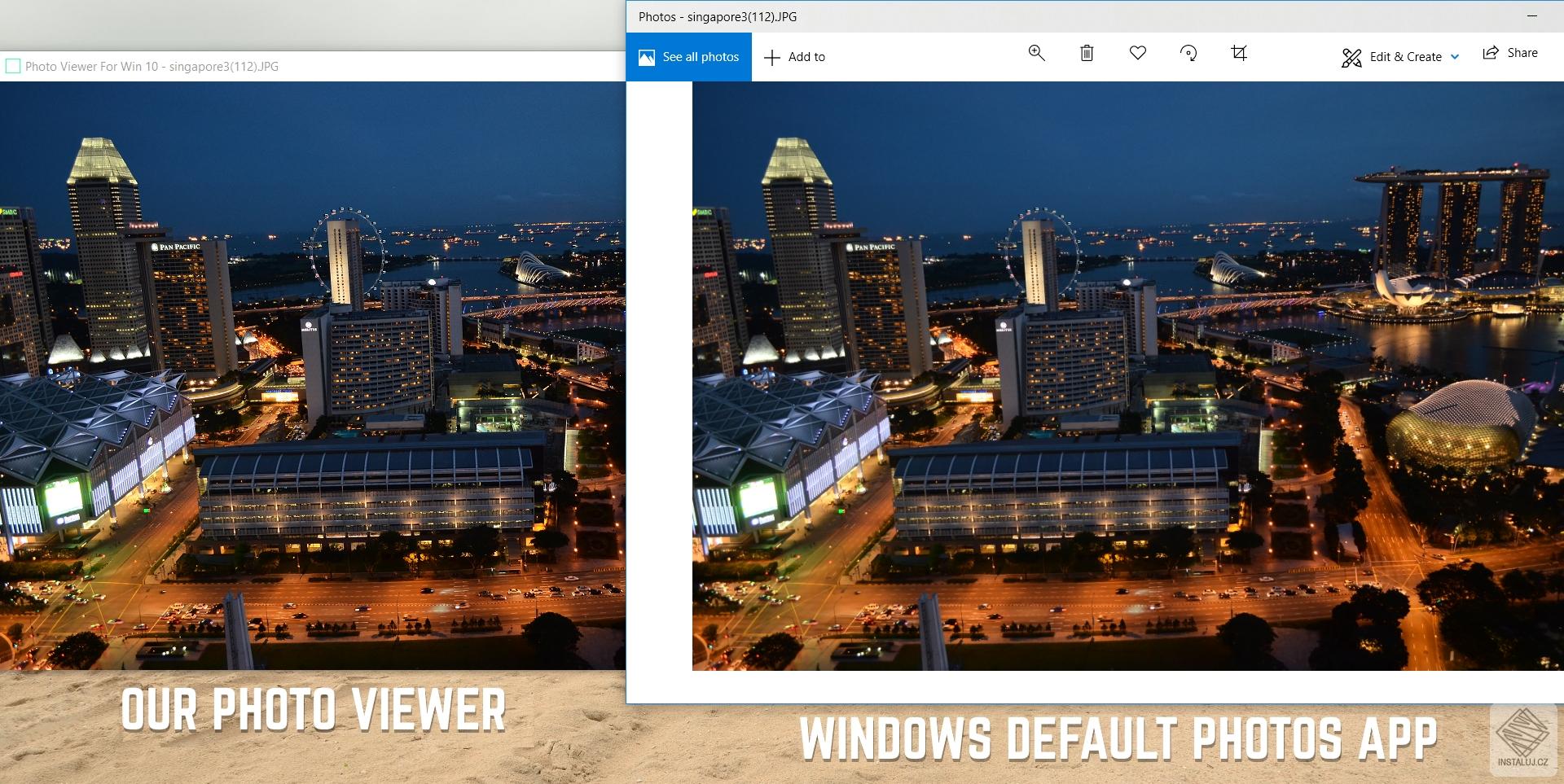Screen dimensions: 1564x784
Task: Click the Edit & Create pencil icon
Action: click(x=1351, y=56)
